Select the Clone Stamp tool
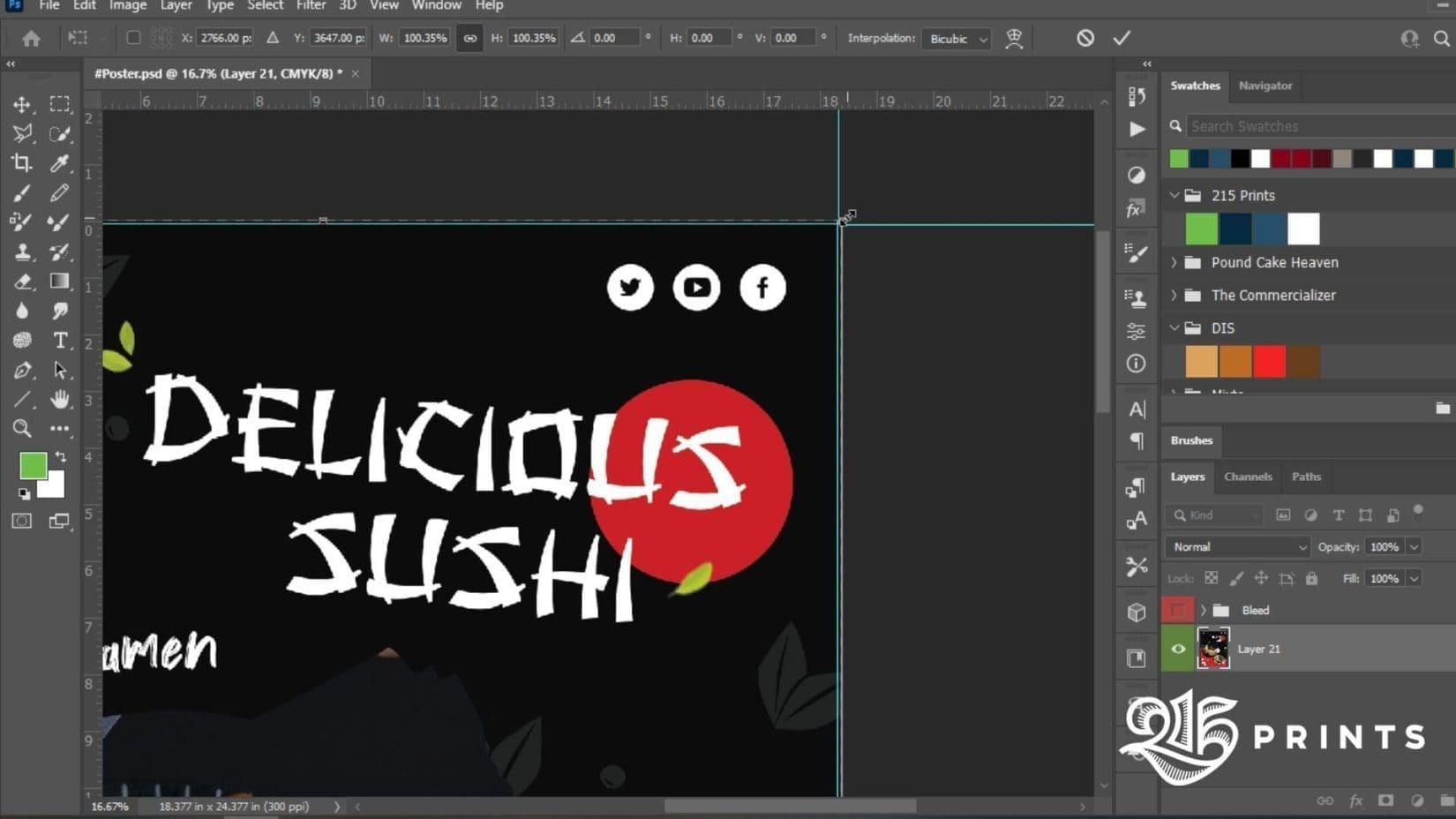Viewport: 1456px width, 819px height. point(22,252)
